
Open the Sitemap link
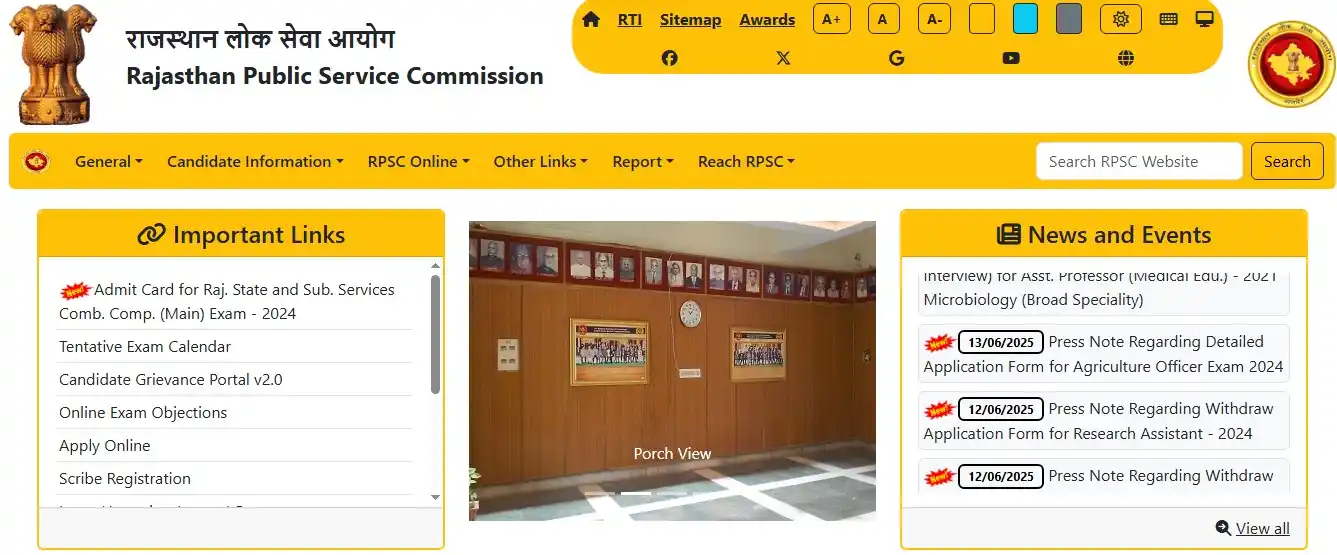click(690, 20)
